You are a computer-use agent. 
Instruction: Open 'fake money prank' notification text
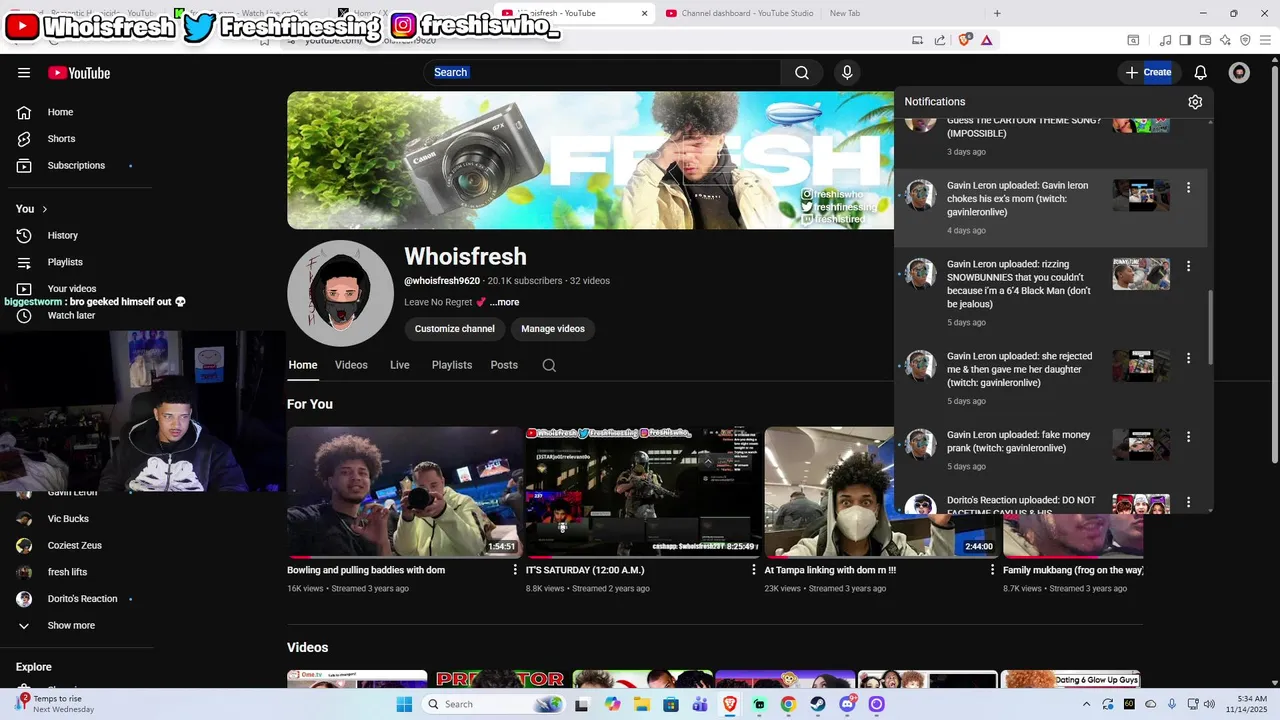point(1018,442)
